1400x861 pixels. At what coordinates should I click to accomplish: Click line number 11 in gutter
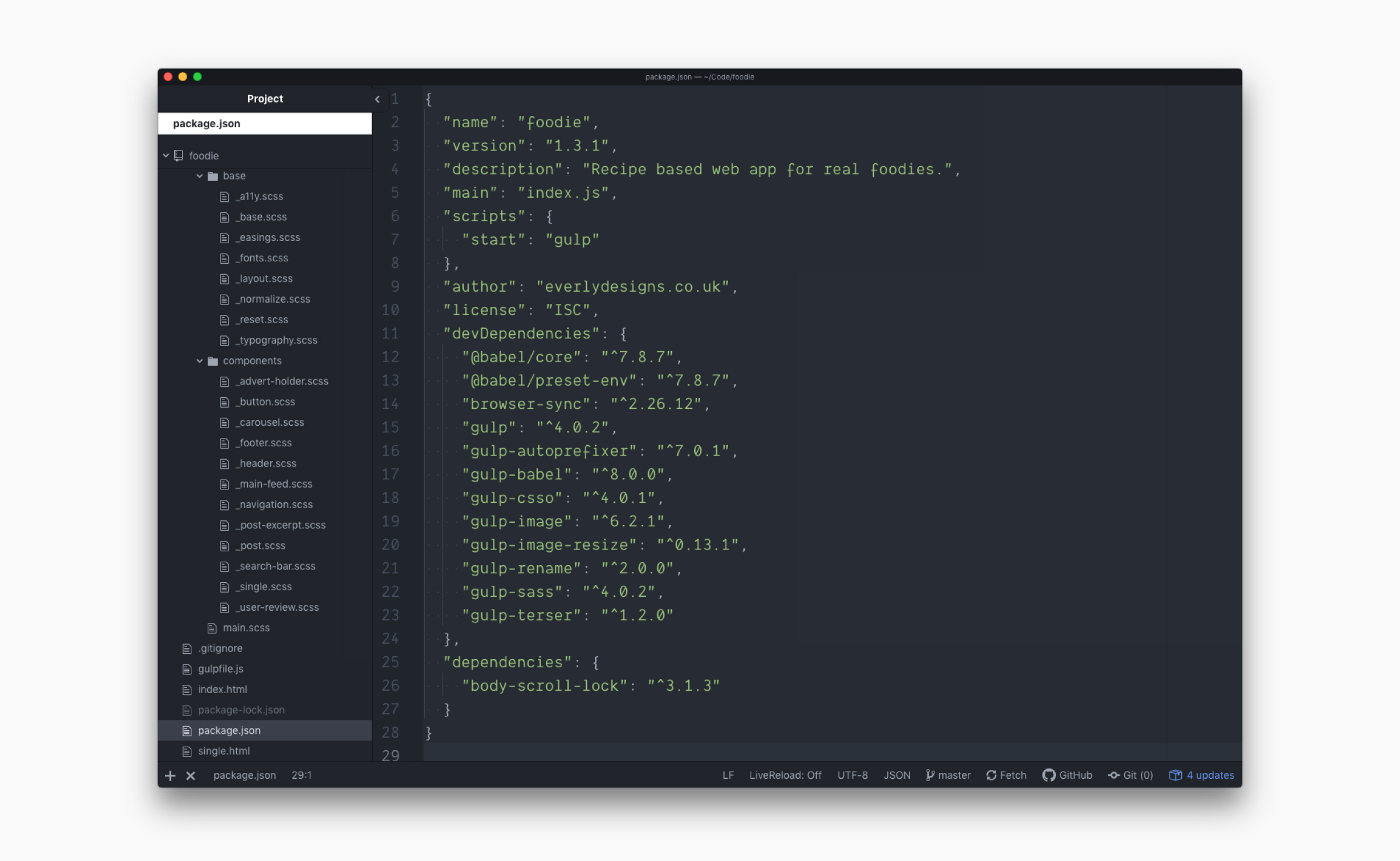(x=390, y=334)
